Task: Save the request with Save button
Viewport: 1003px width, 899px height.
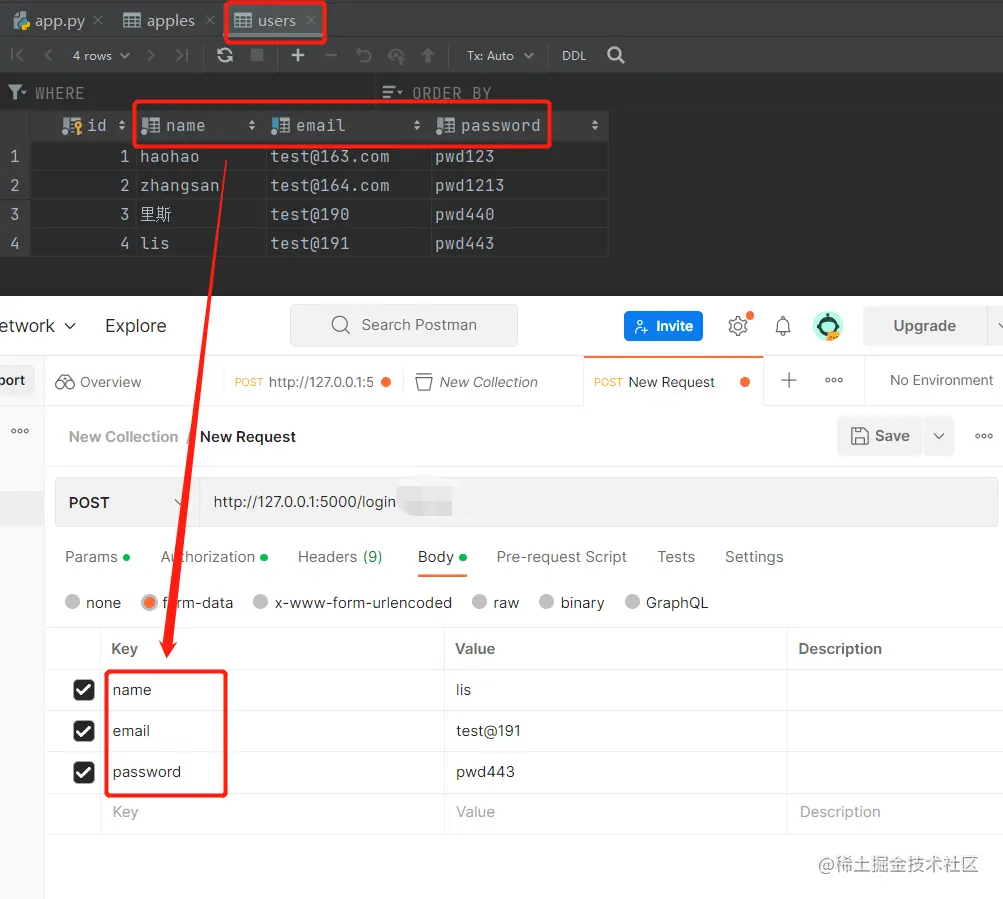Action: tap(880, 436)
